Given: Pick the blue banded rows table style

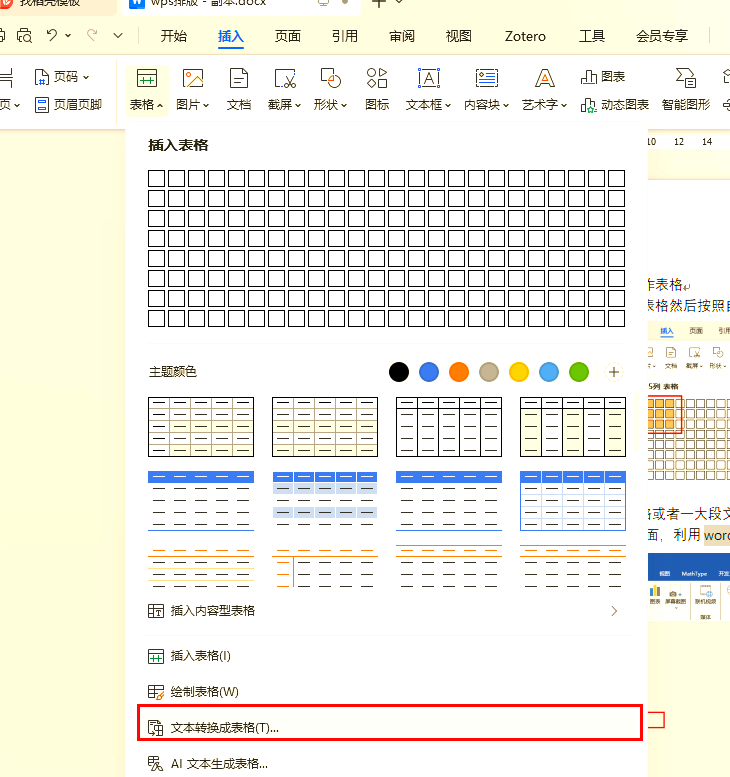Looking at the screenshot, I should coord(325,501).
